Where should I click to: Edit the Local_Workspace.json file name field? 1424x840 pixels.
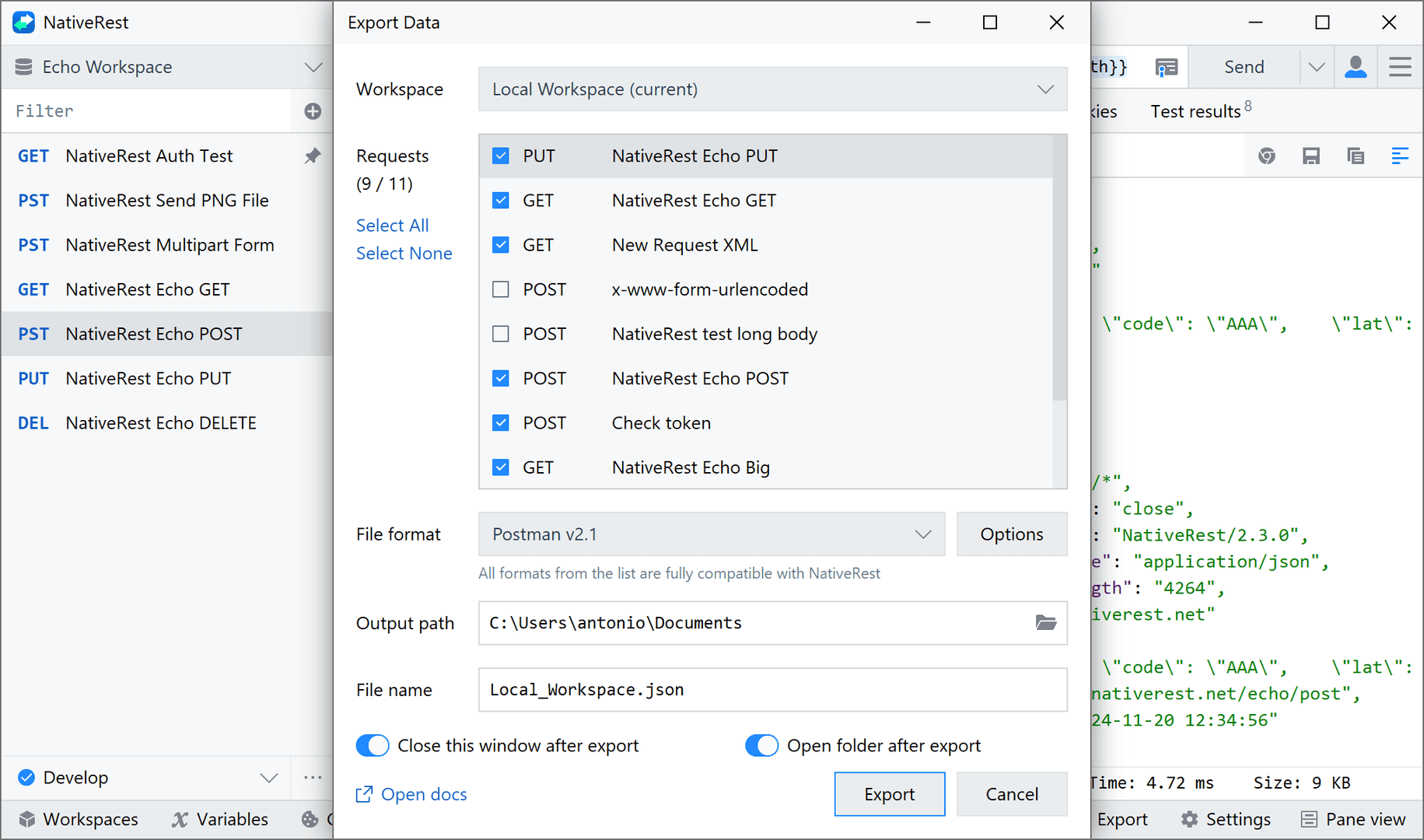click(772, 690)
